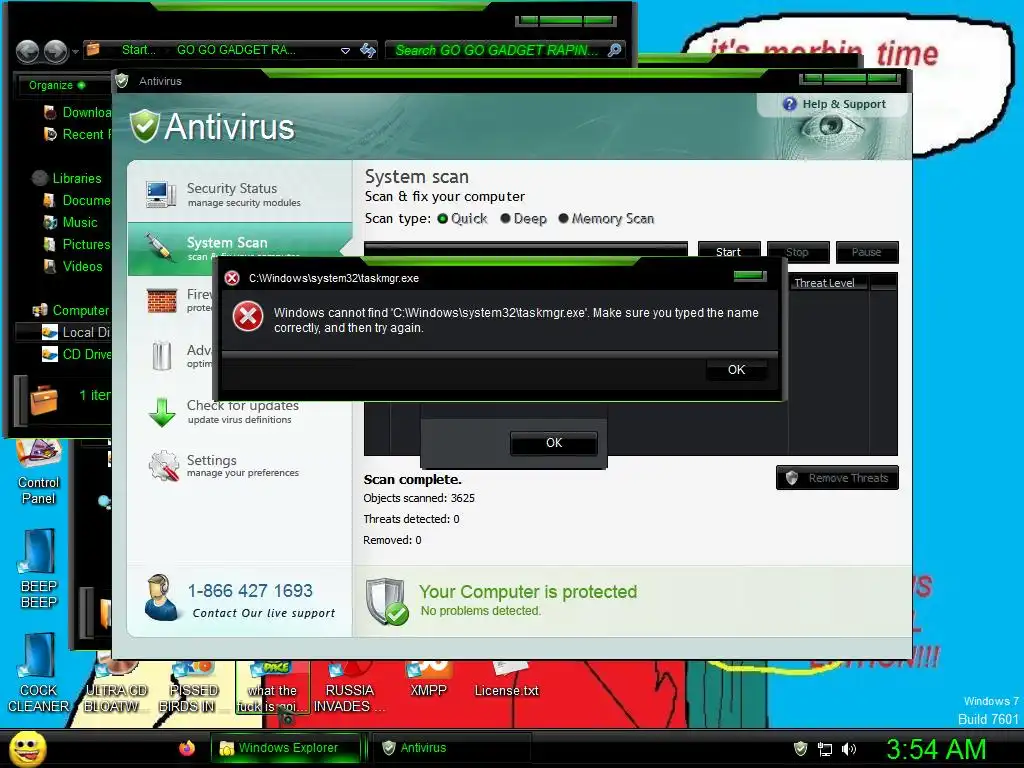Image resolution: width=1024 pixels, height=768 pixels.
Task: Click OK in the taskmgr.exe error dialog
Action: (x=736, y=370)
